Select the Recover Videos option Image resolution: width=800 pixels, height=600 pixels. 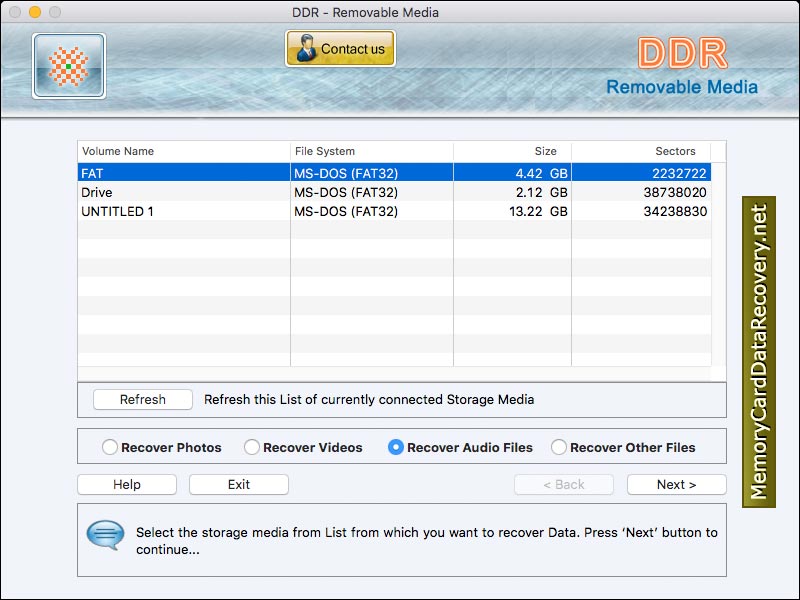click(253, 448)
